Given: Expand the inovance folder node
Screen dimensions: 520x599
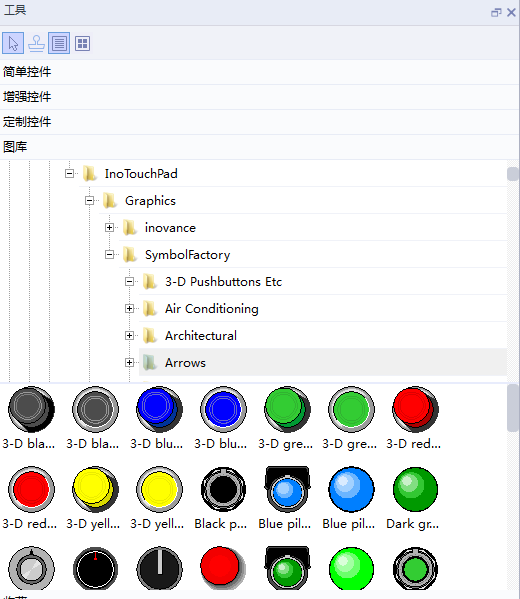Looking at the screenshot, I should point(109,228).
